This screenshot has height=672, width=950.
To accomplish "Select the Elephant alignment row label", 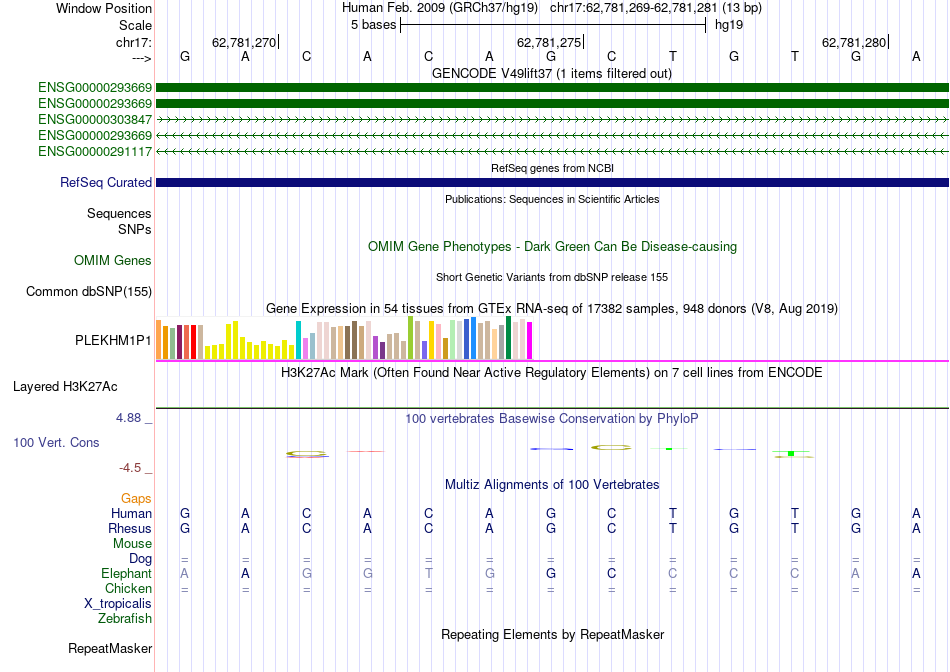I will (126, 573).
